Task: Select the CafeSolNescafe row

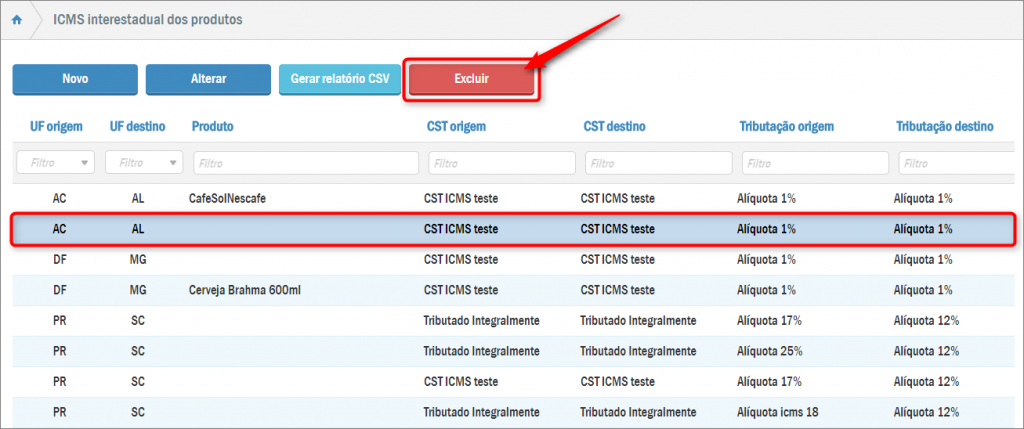Action: (229, 199)
